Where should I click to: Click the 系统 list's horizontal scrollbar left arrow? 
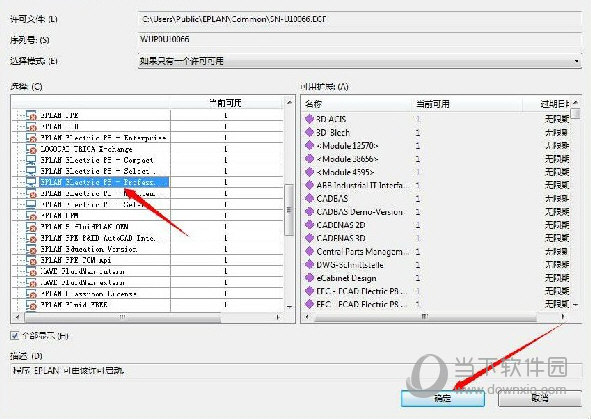17,317
